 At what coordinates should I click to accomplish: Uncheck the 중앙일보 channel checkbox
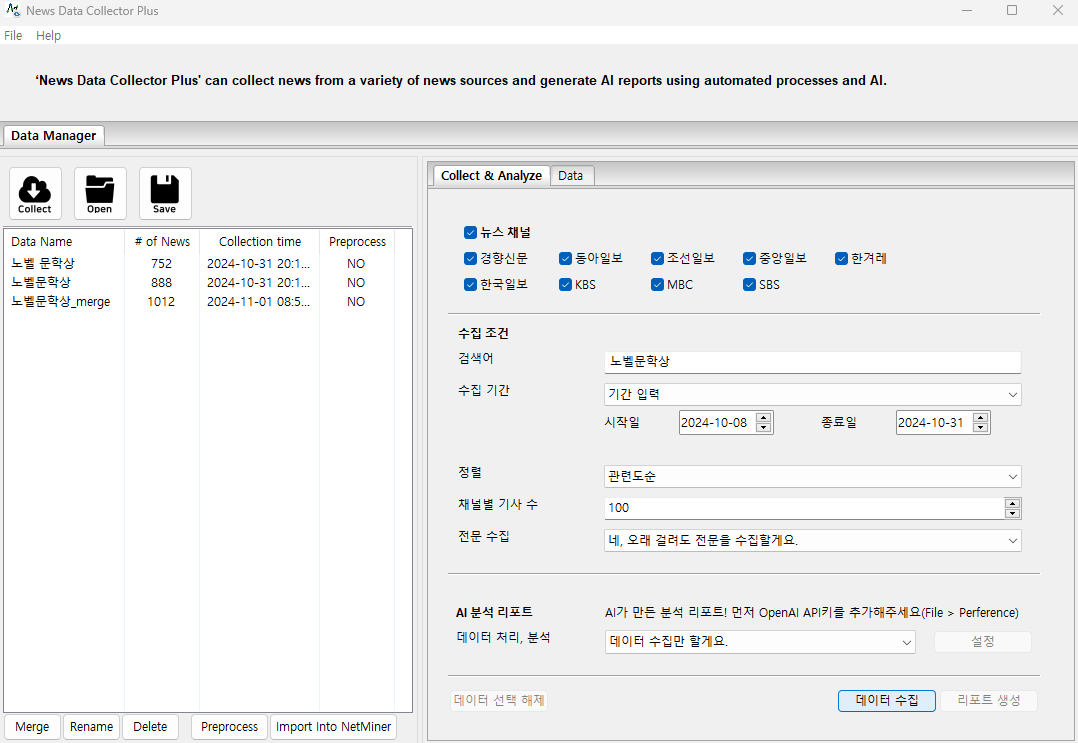(x=749, y=258)
